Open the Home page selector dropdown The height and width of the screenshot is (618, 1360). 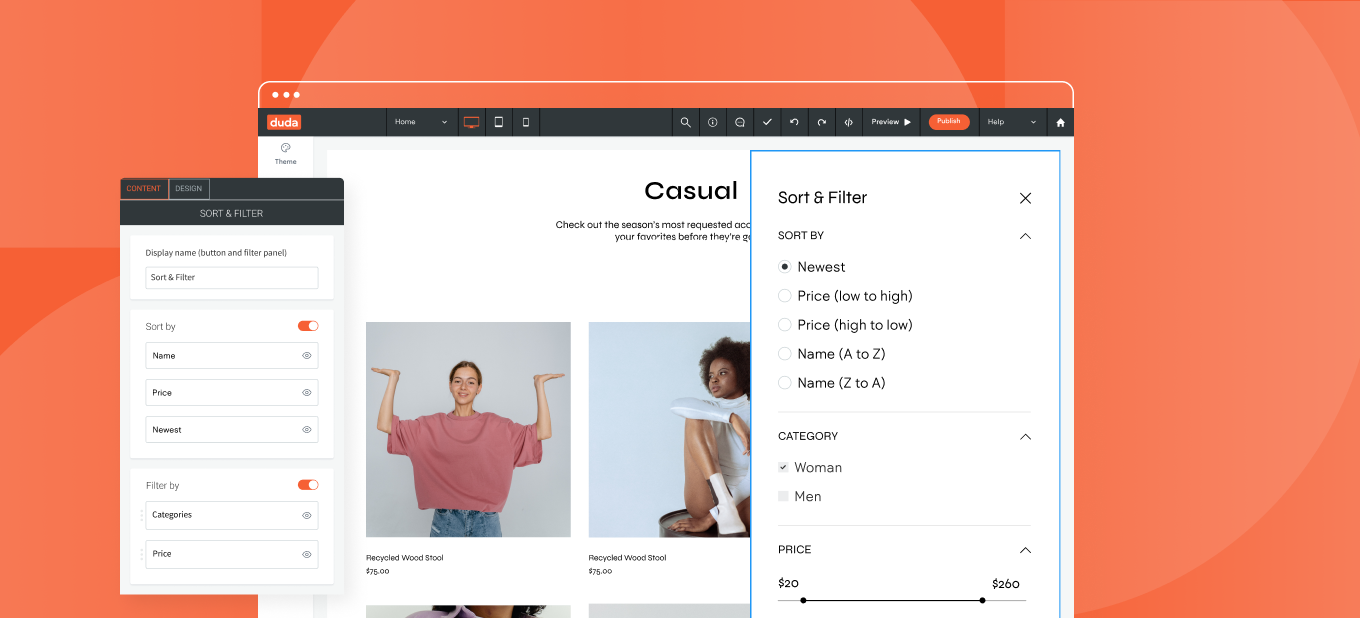[422, 121]
